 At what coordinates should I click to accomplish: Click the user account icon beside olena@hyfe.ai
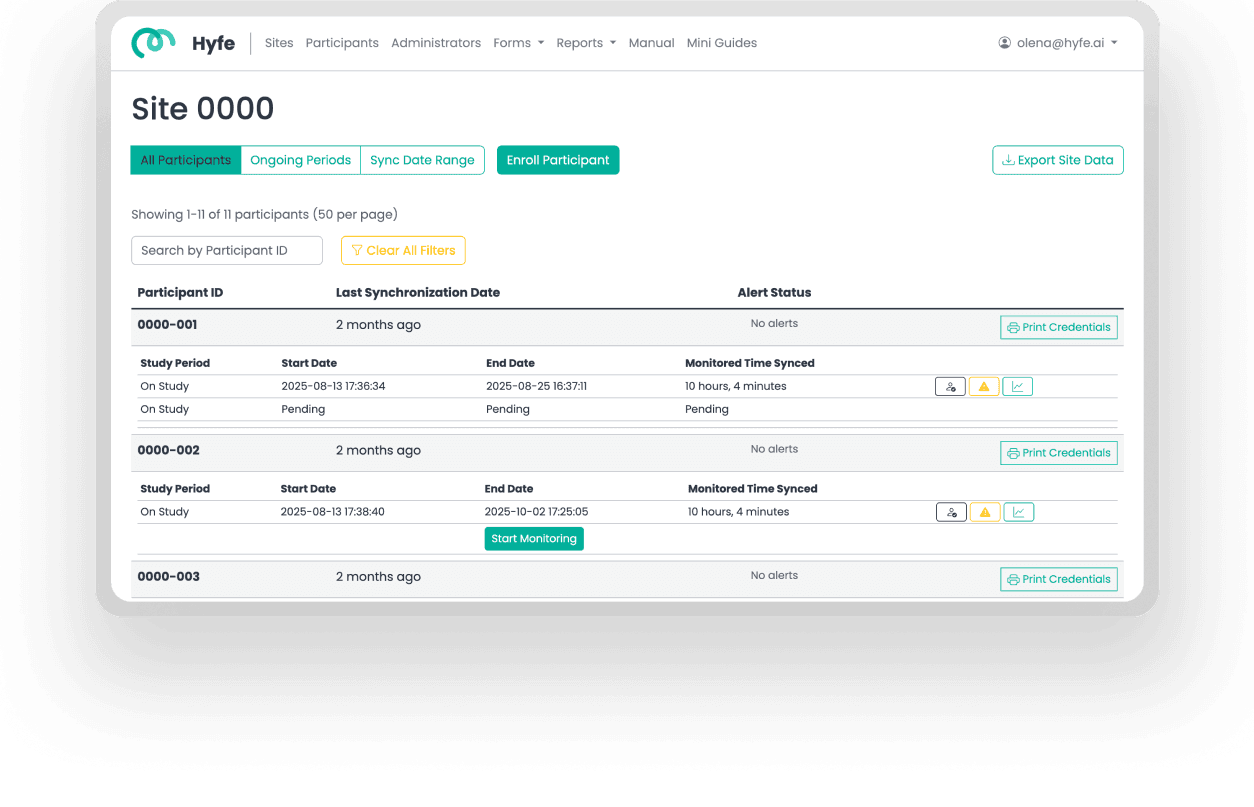[x=1002, y=42]
